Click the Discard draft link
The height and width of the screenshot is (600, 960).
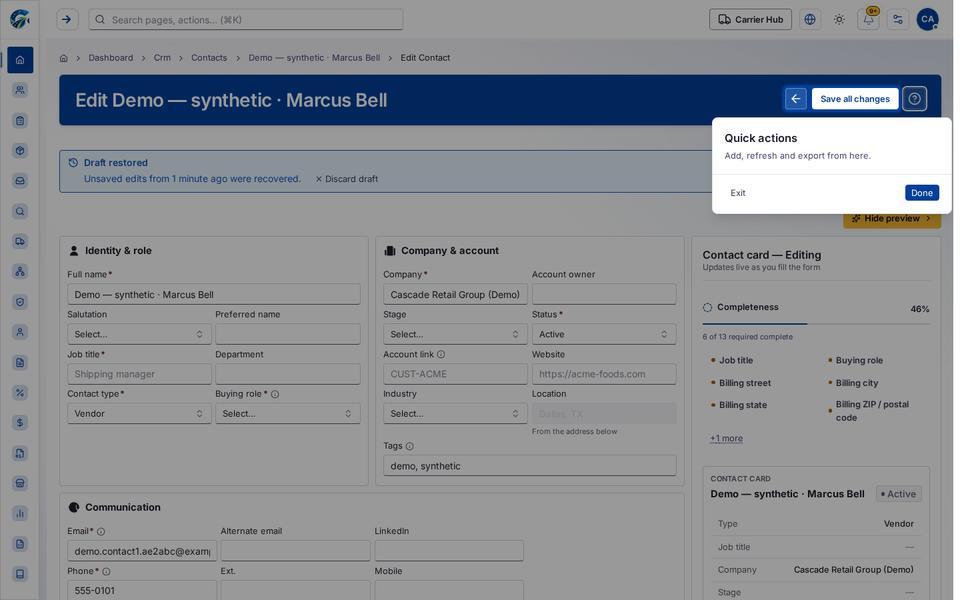(x=347, y=179)
